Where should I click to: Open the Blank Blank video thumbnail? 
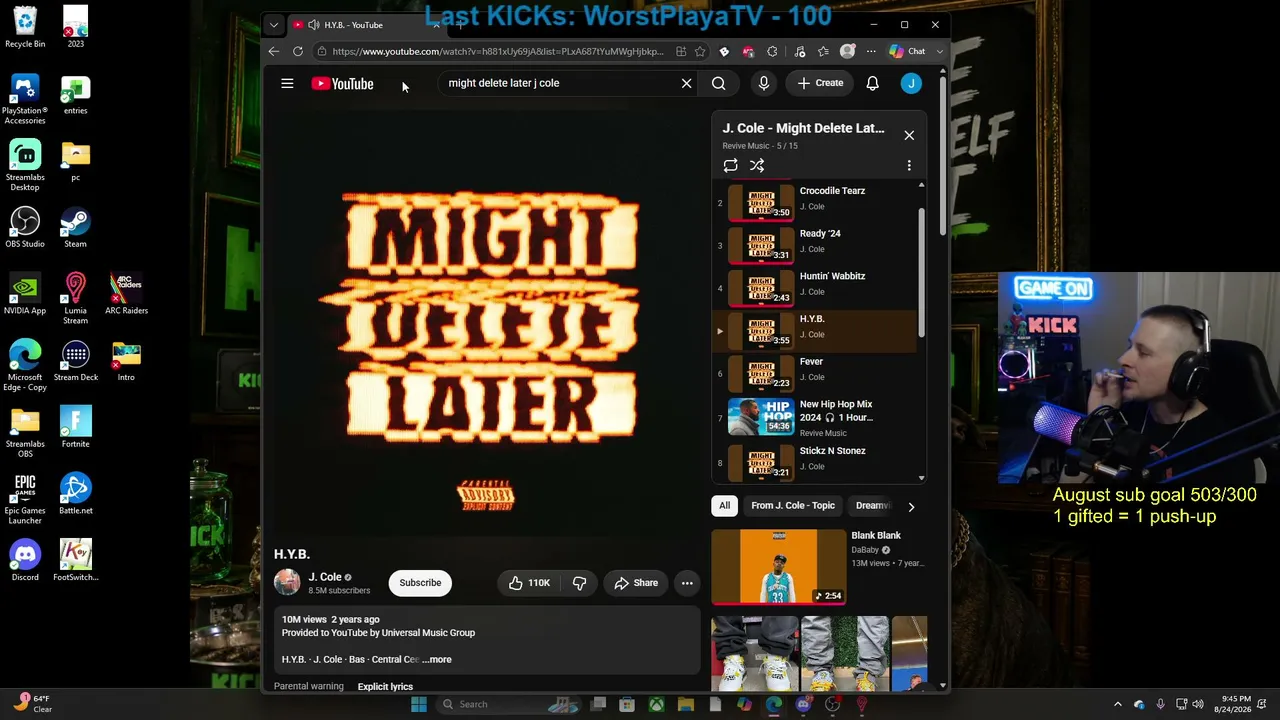pyautogui.click(x=779, y=567)
